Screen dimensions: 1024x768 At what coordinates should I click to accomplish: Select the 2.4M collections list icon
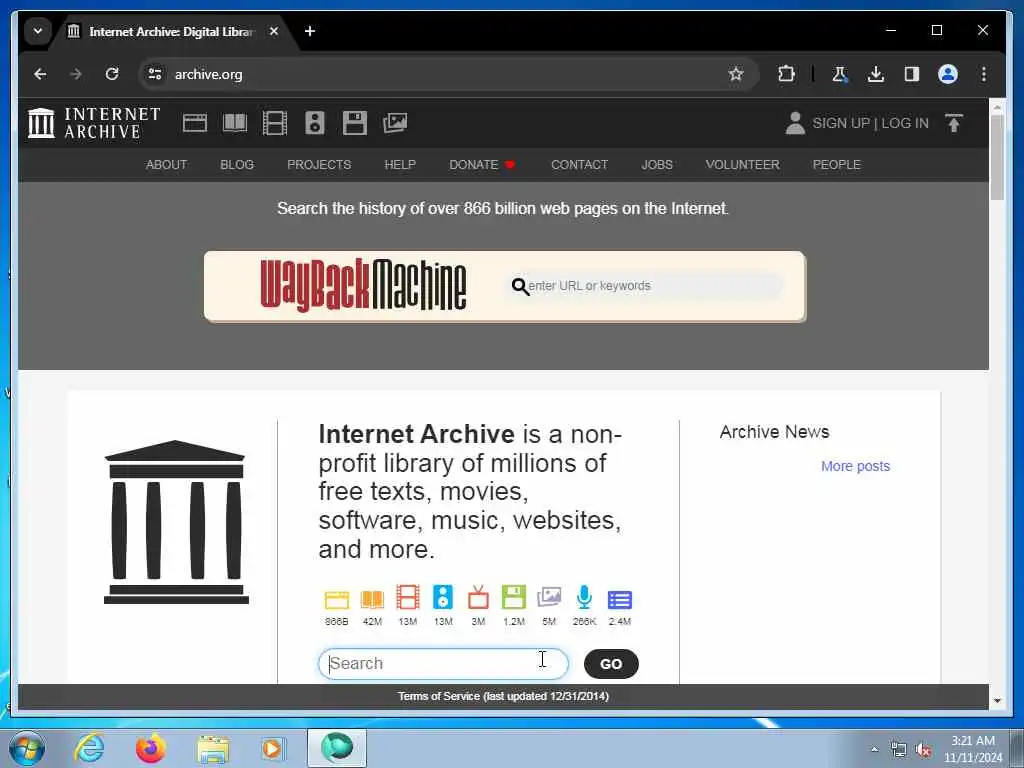pyautogui.click(x=620, y=600)
